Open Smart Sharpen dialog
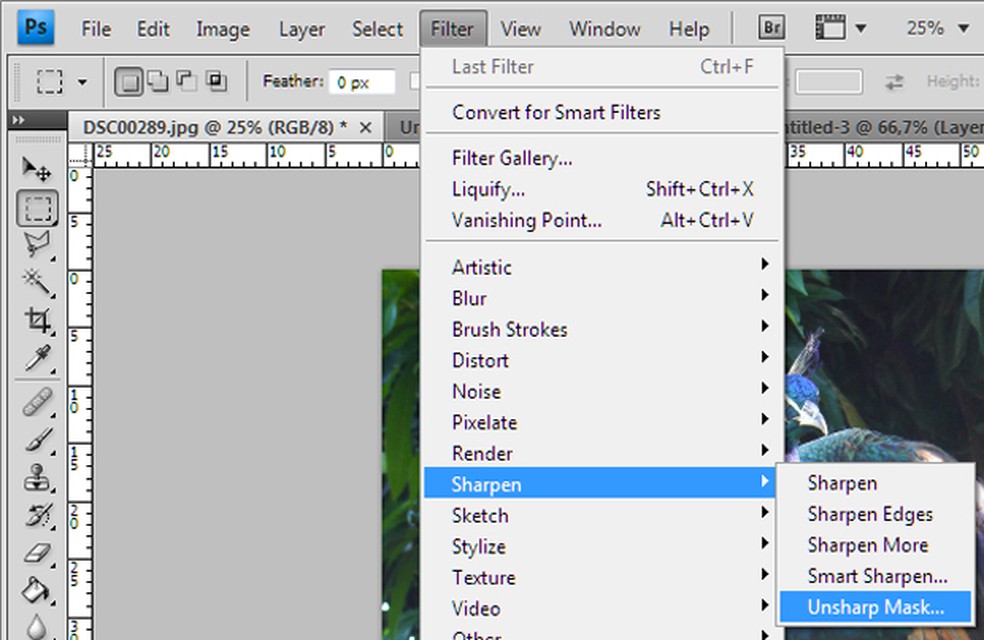The height and width of the screenshot is (640, 984). pyautogui.click(x=875, y=576)
